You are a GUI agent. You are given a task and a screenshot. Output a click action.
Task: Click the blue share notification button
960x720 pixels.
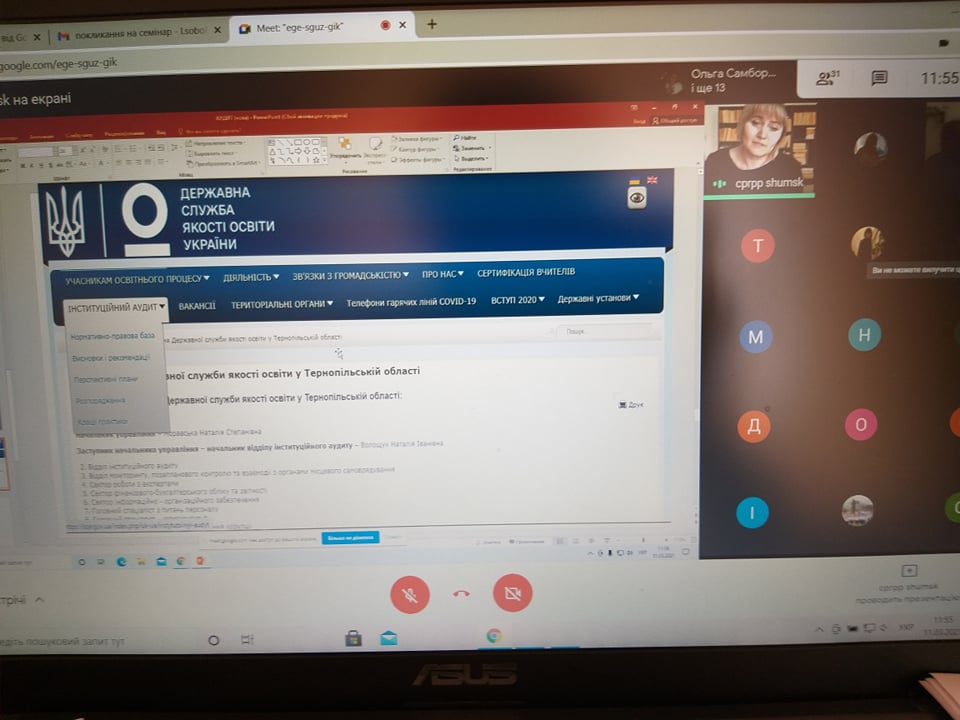350,538
